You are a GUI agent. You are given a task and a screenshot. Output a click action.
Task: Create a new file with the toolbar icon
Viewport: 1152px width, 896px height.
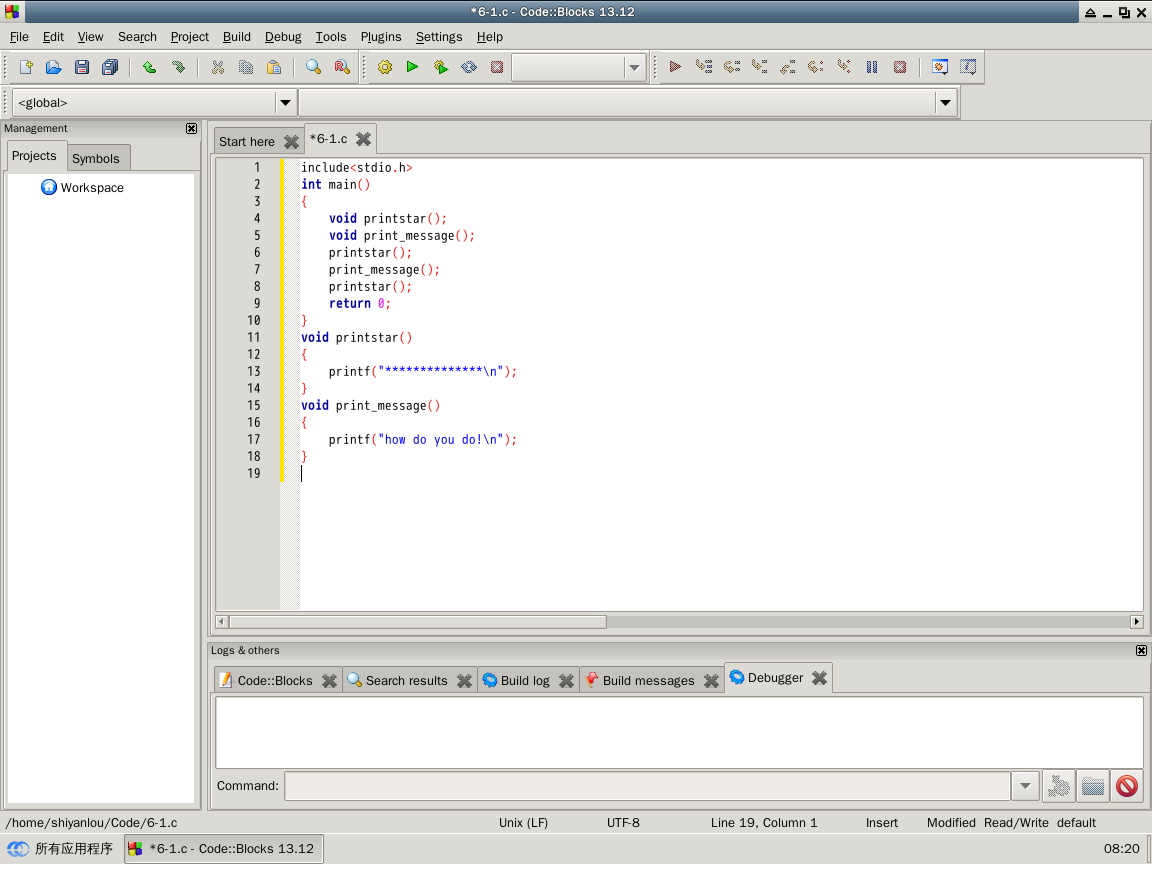26,67
